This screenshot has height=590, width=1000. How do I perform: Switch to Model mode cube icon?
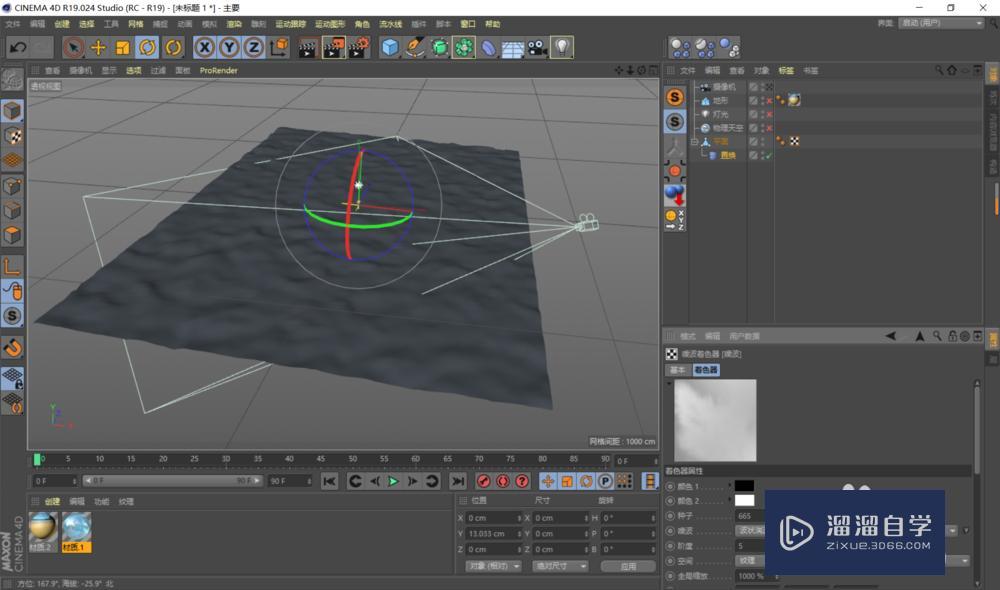[12, 111]
